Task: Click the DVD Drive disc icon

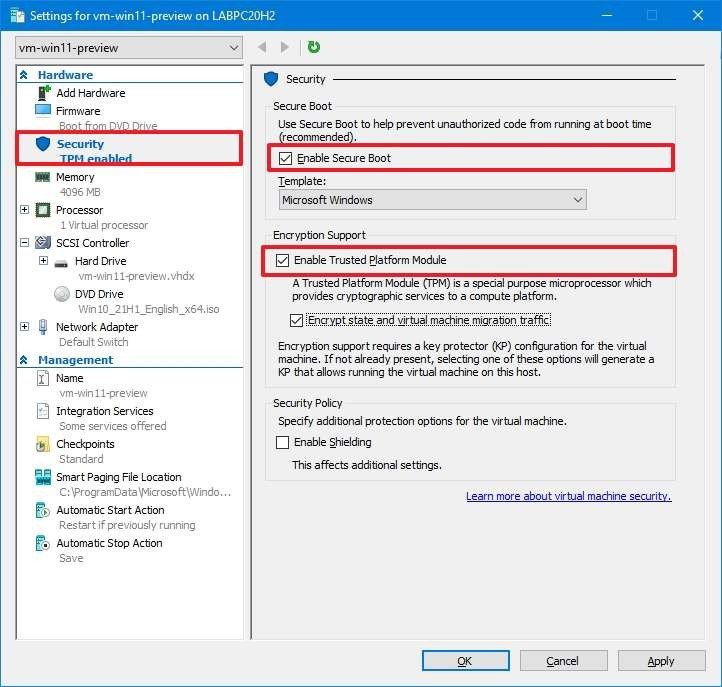Action: pos(62,294)
